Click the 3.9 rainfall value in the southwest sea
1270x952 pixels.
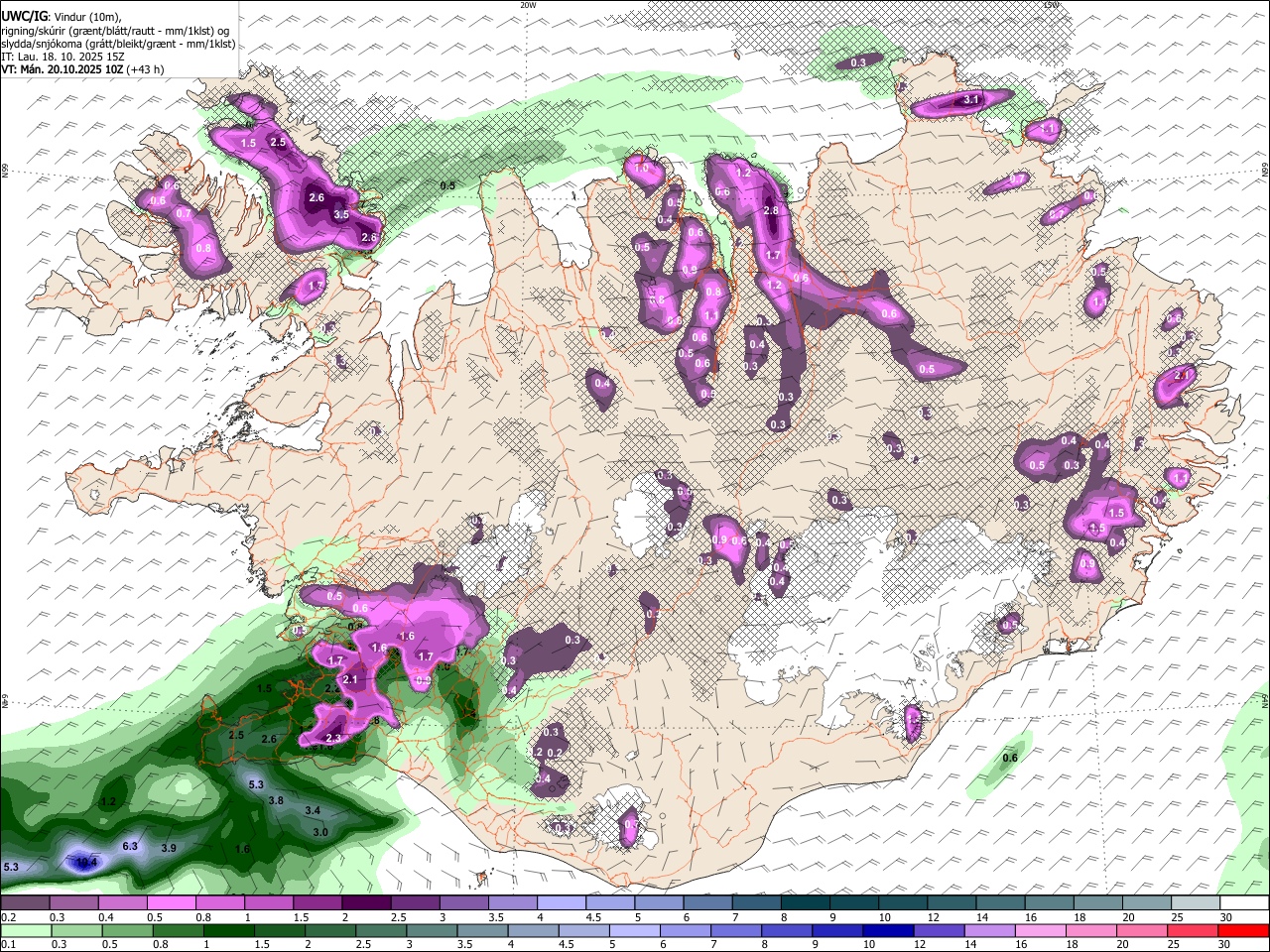tap(169, 848)
